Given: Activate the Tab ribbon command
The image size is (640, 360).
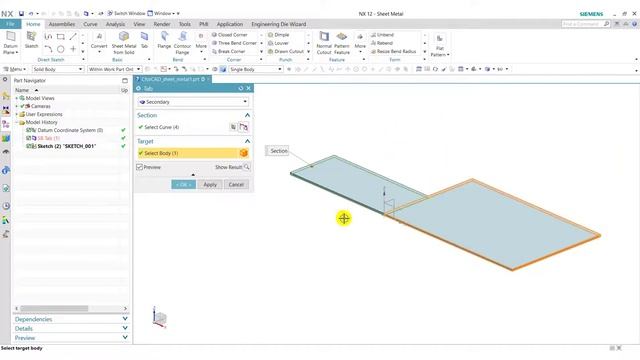Looking at the screenshot, I should pos(144,40).
